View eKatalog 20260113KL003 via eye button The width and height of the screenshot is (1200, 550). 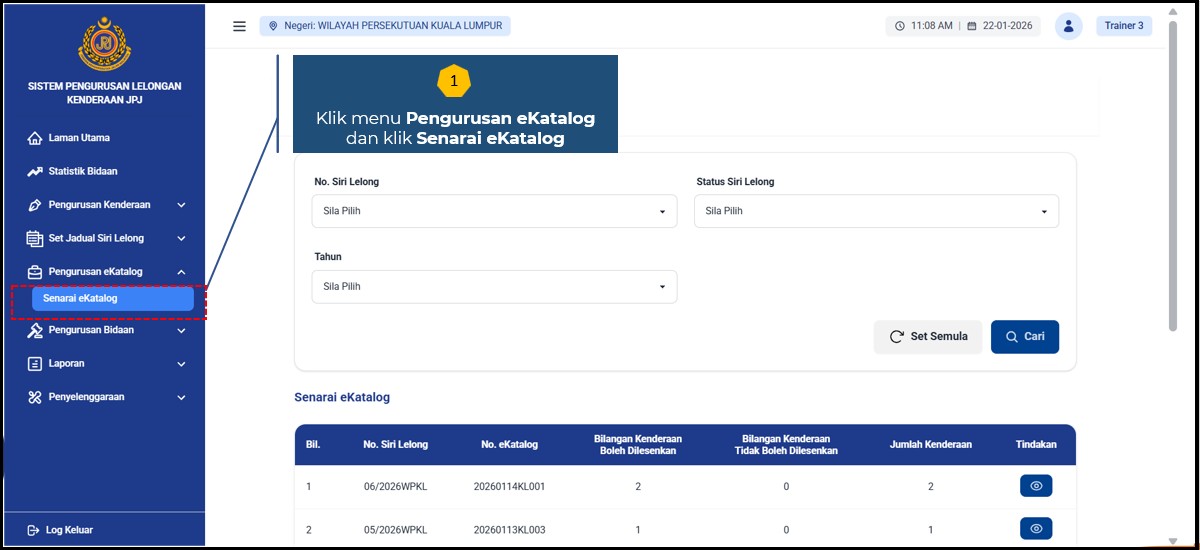point(1035,528)
